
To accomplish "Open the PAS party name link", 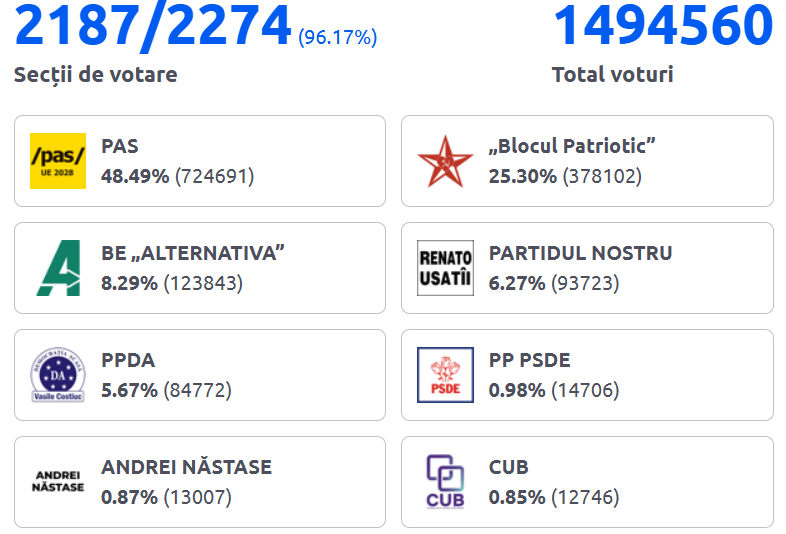I will tap(120, 147).
